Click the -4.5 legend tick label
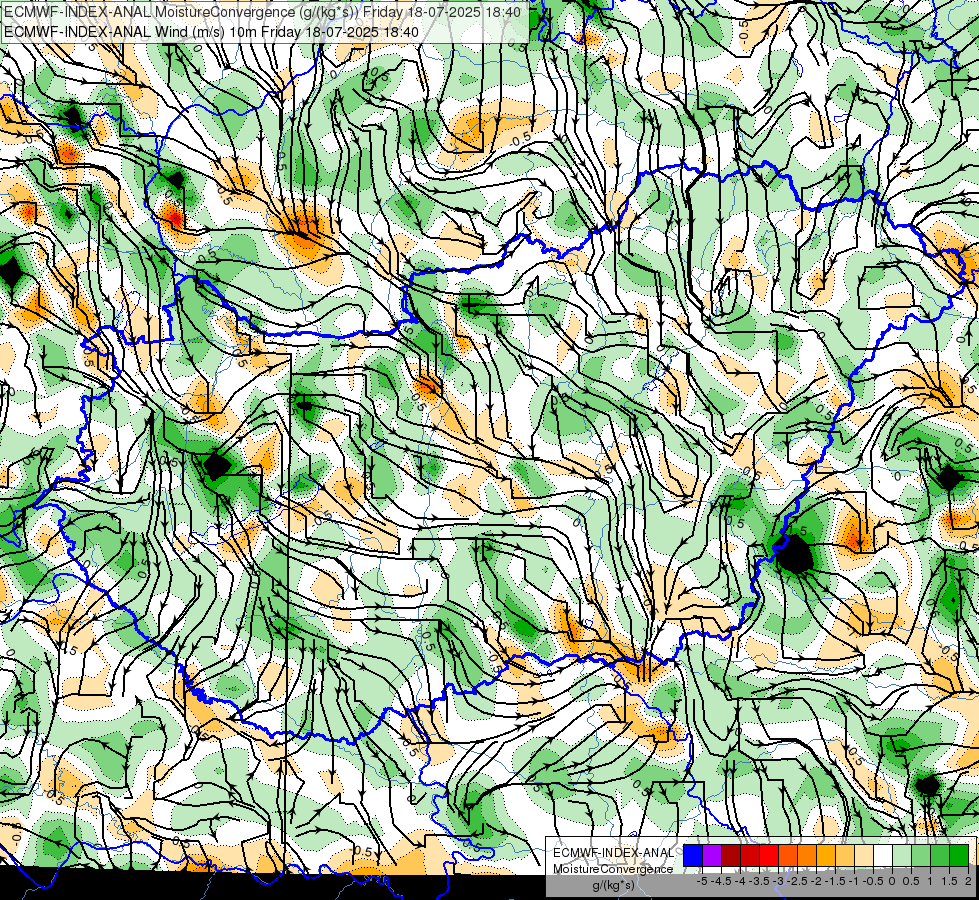The width and height of the screenshot is (979, 900). 722,881
